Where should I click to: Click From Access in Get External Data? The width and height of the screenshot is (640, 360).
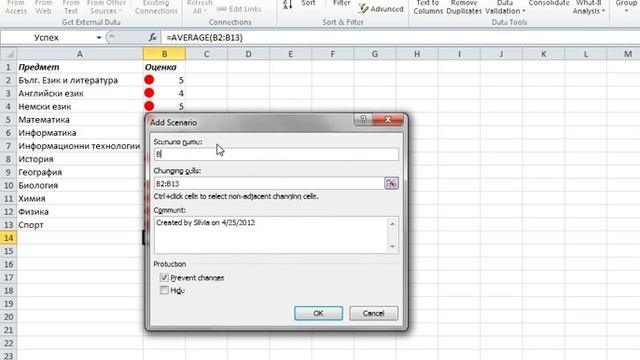click(16, 7)
